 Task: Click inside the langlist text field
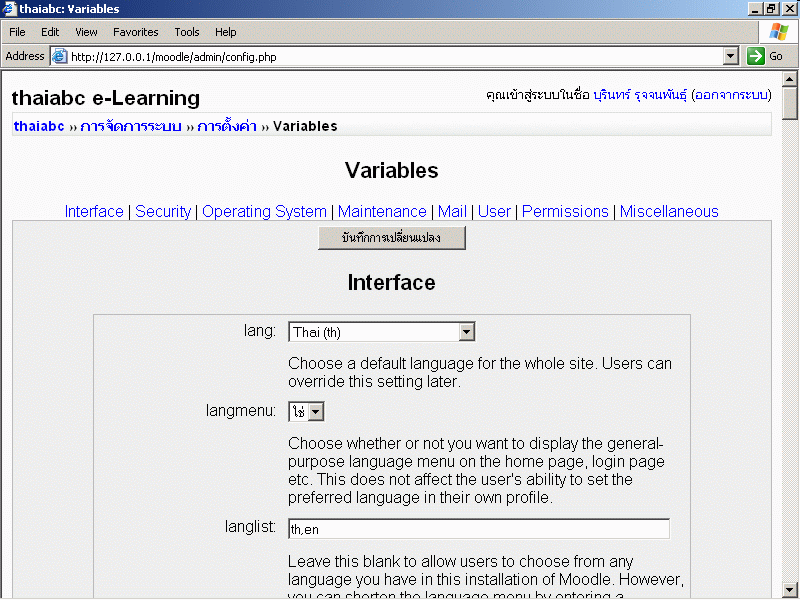[x=478, y=528]
